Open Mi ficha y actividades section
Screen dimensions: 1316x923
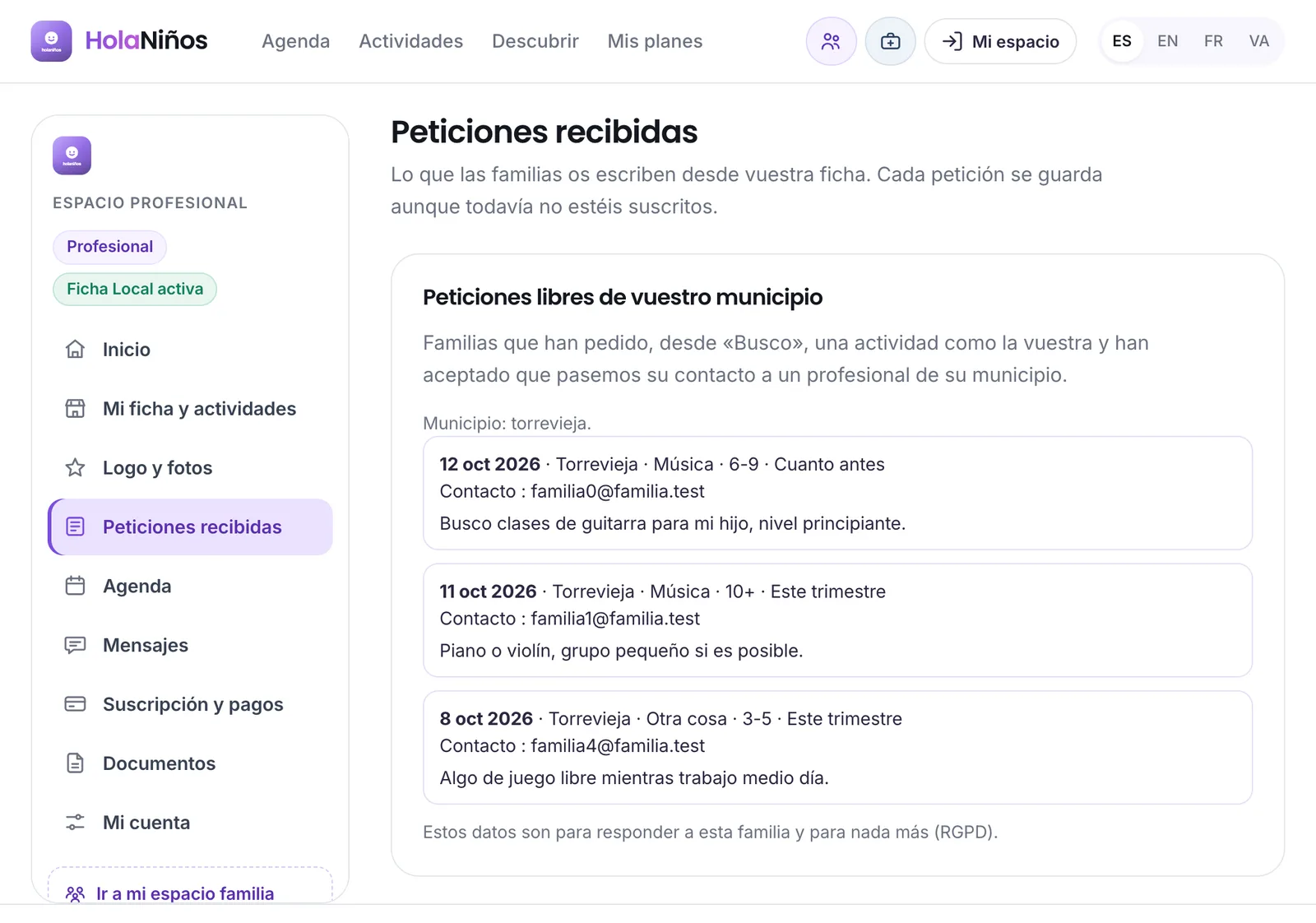(x=190, y=409)
